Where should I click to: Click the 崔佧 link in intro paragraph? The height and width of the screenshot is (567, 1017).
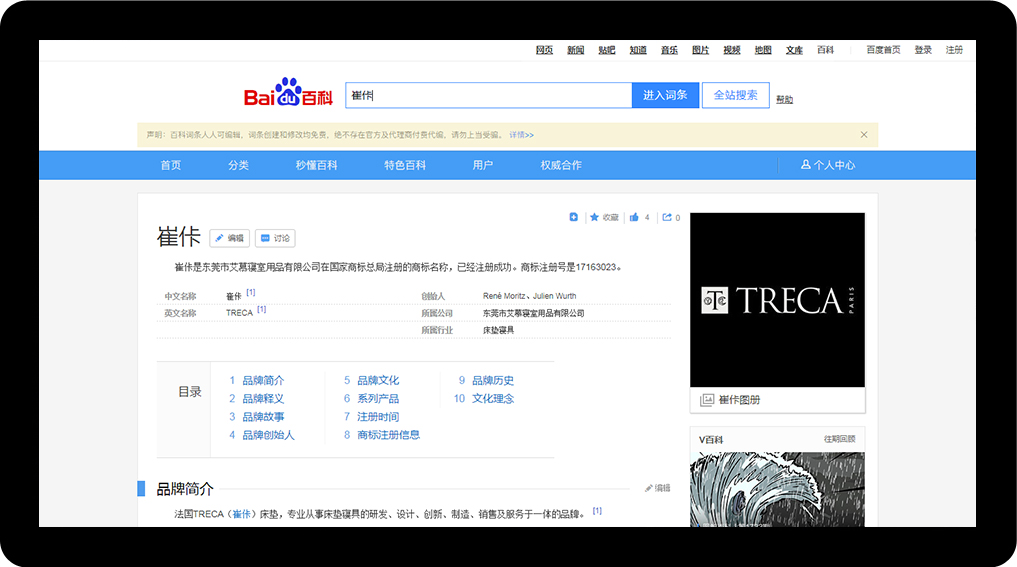[241, 514]
